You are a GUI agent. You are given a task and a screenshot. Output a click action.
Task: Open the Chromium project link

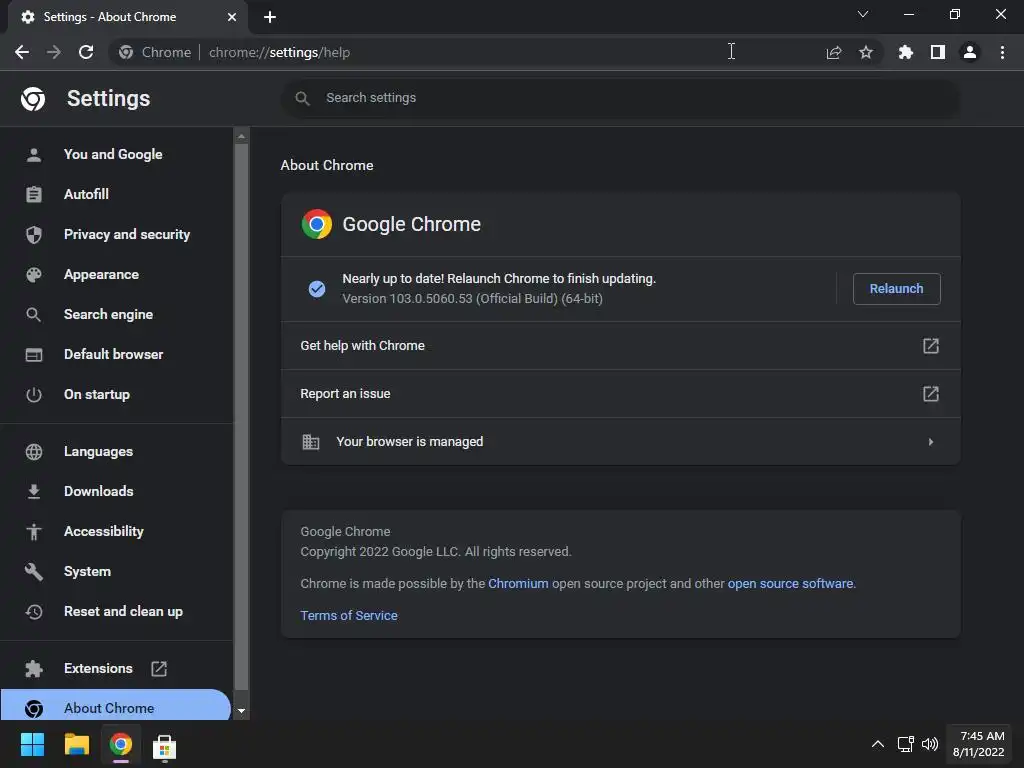518,583
